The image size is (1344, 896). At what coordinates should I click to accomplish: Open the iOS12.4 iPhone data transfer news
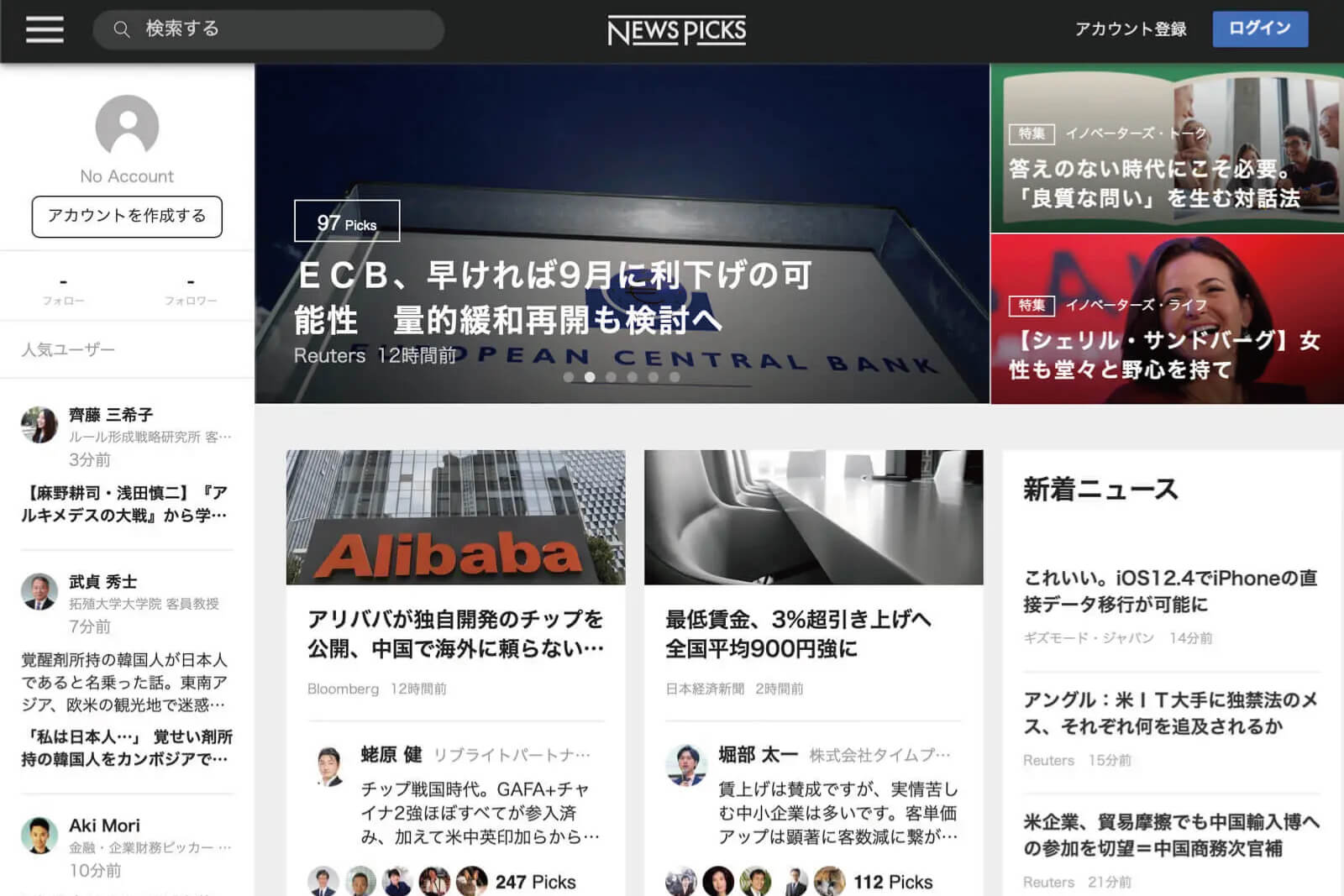1170,591
